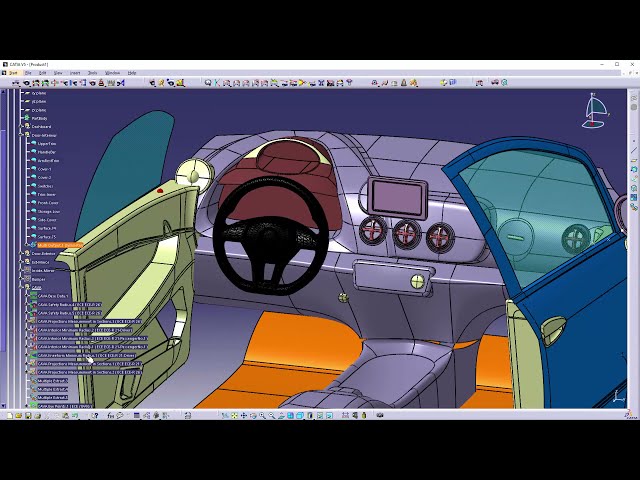Open the Insert menu
The height and width of the screenshot is (480, 640).
[x=75, y=73]
